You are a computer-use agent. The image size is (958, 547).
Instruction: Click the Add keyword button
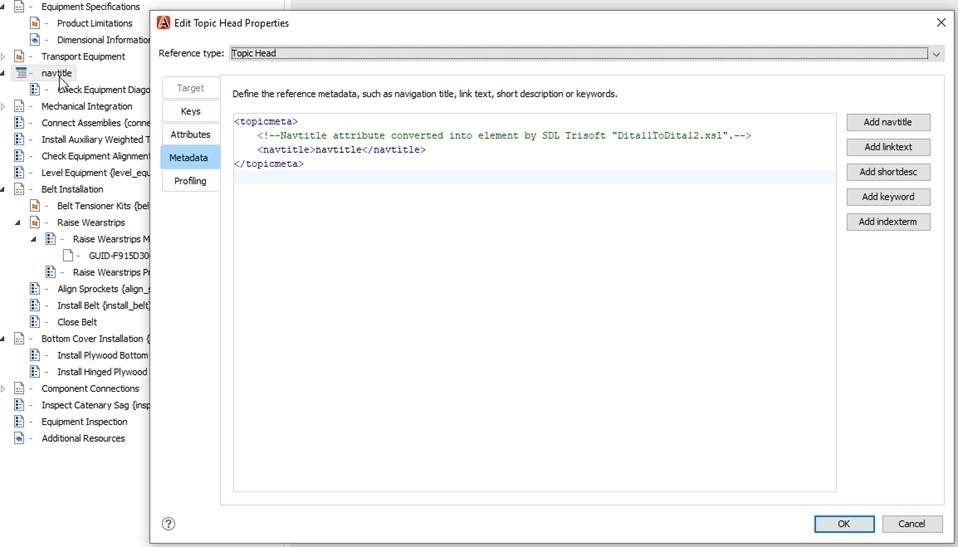(x=888, y=197)
